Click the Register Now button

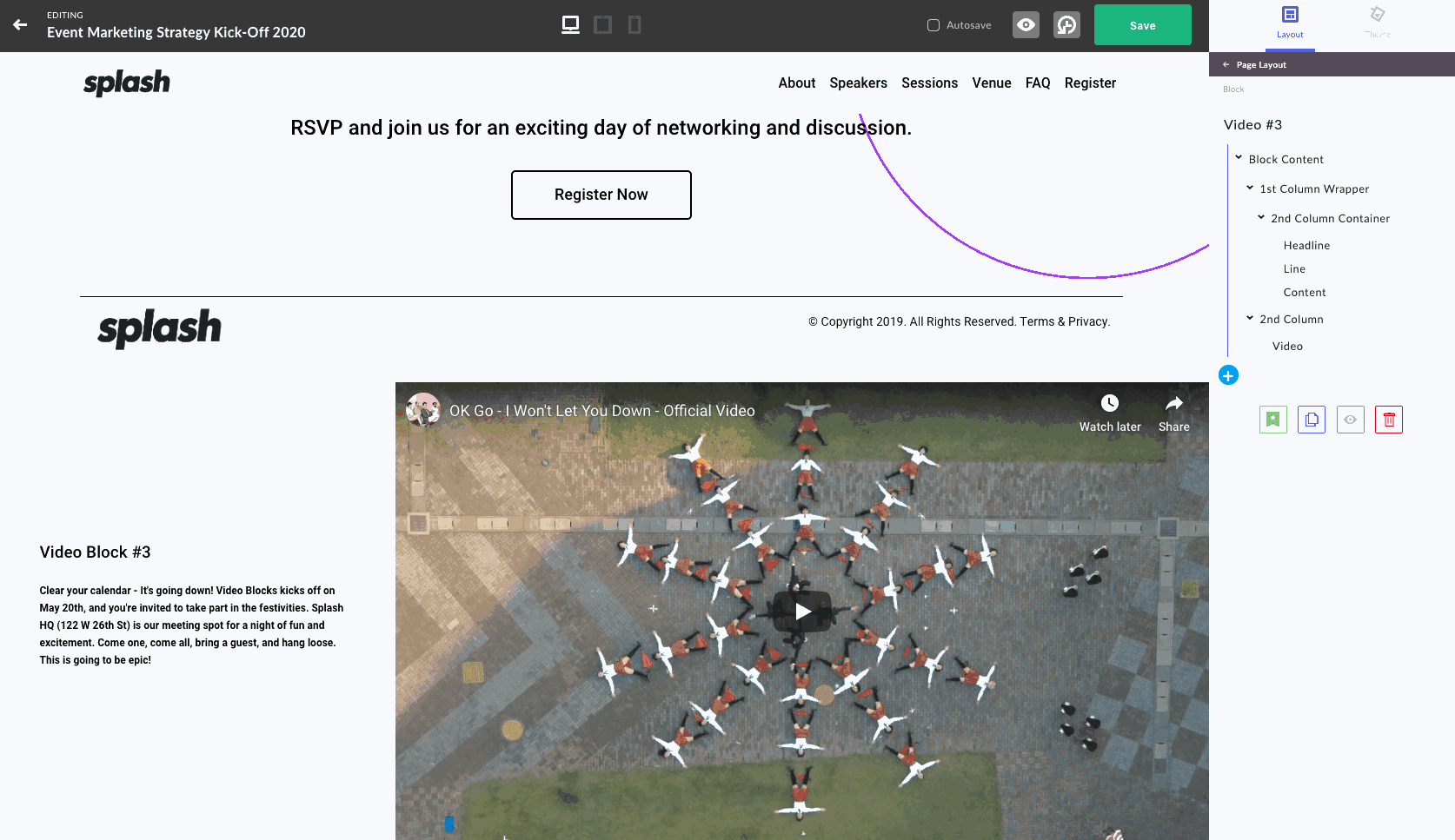pos(601,195)
